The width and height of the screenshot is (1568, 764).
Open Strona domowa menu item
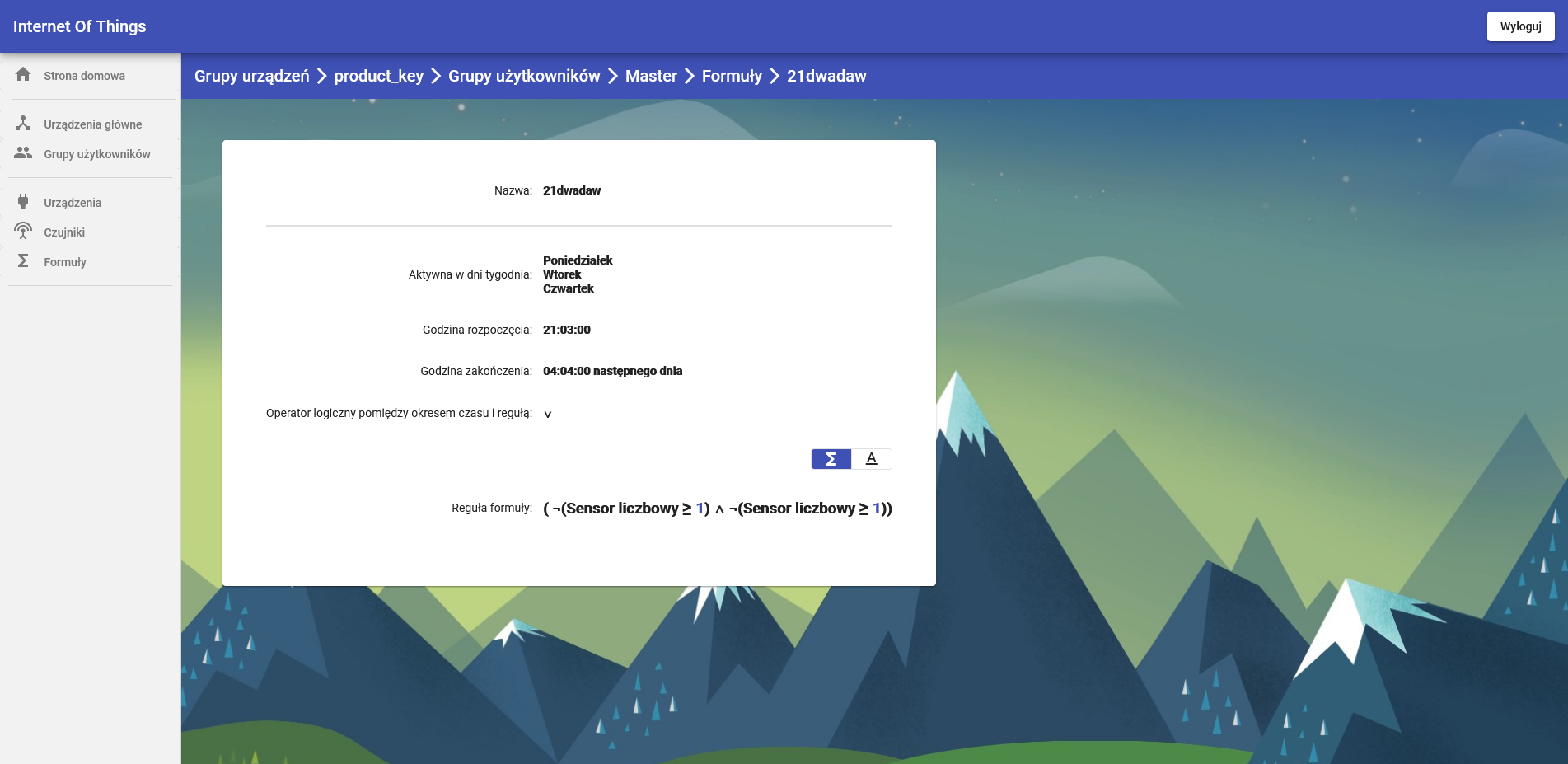91,76
